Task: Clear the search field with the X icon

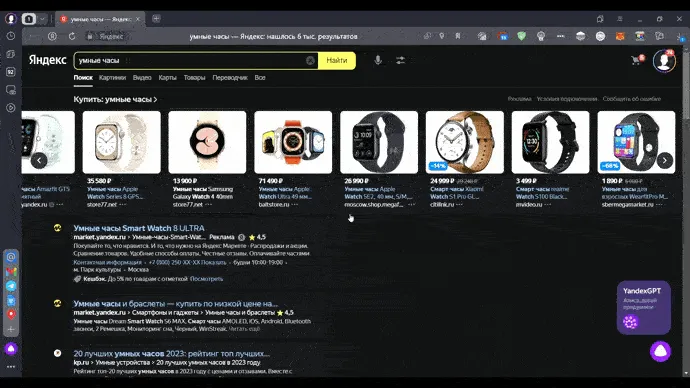Action: [310, 61]
